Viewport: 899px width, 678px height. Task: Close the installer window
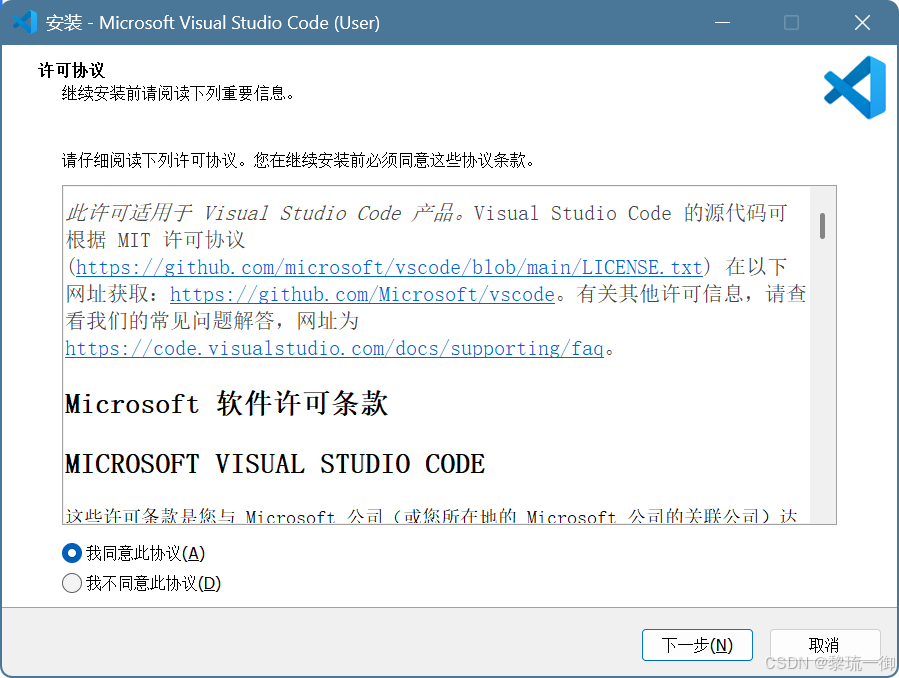click(x=862, y=23)
